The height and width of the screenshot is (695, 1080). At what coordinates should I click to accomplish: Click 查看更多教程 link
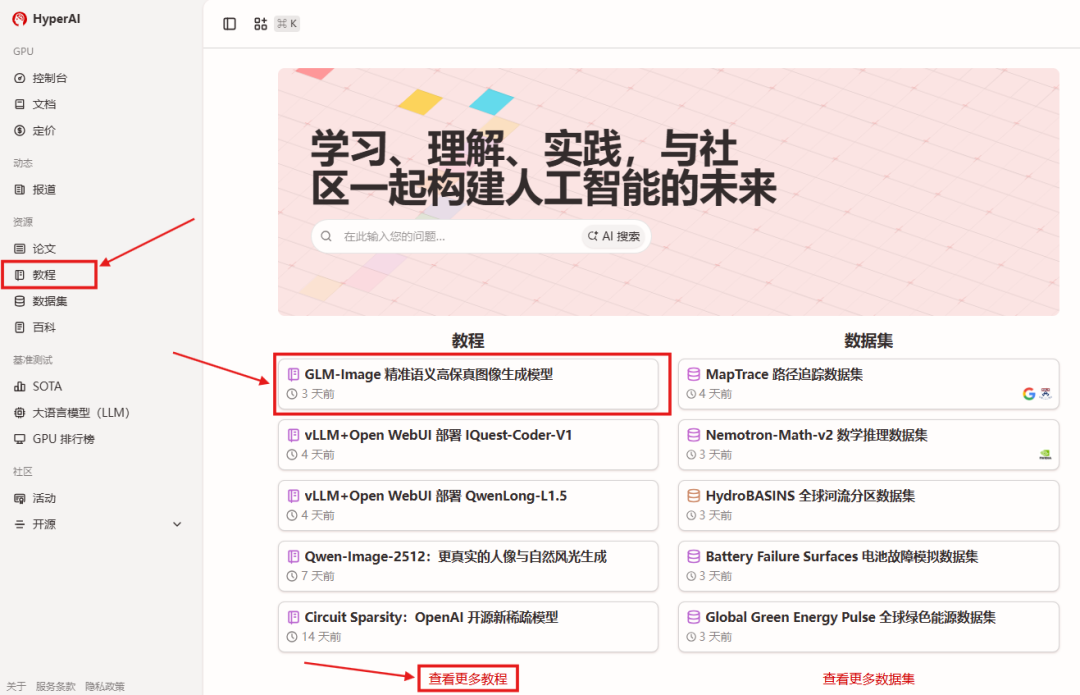467,679
